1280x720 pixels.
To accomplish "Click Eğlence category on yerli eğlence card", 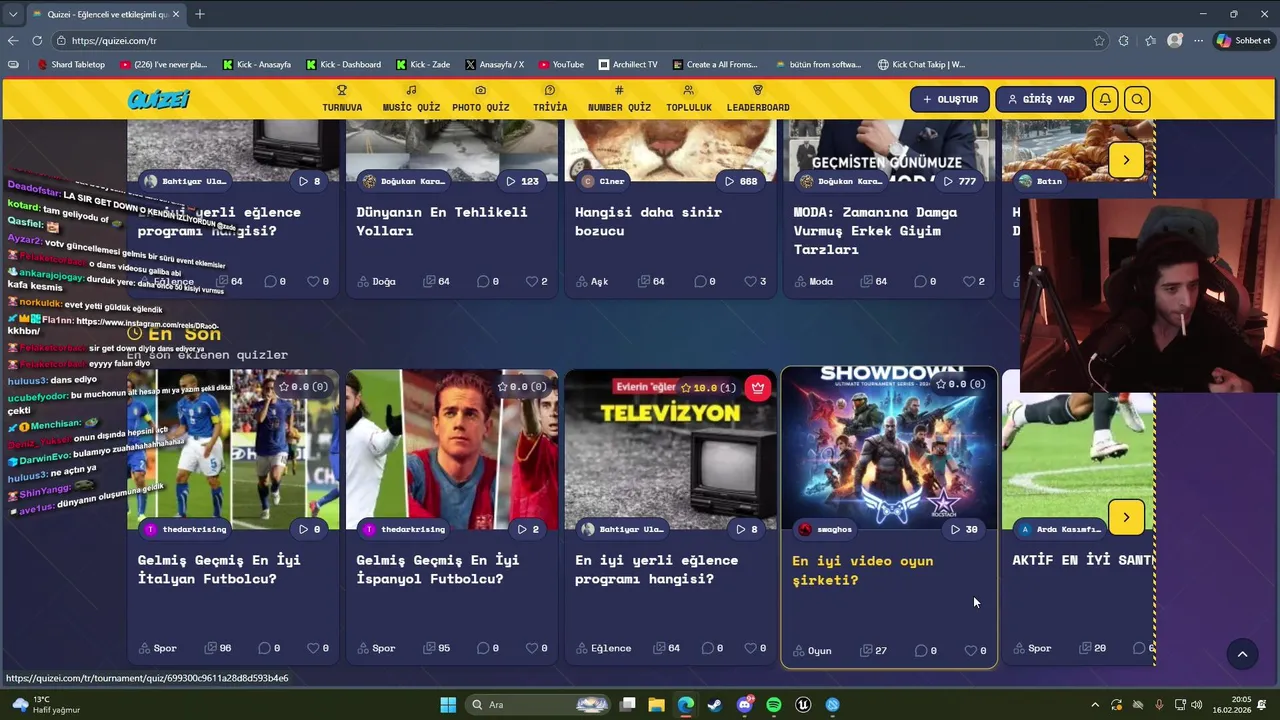I will pyautogui.click(x=603, y=648).
